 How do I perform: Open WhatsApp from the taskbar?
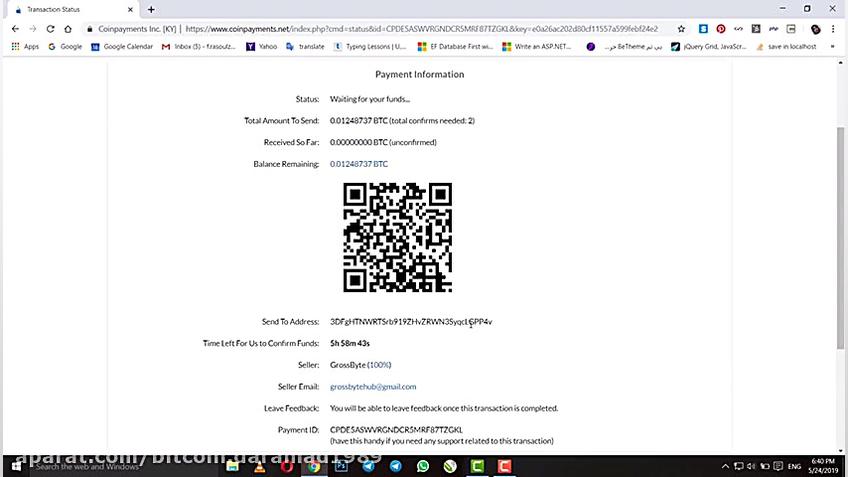pos(423,466)
